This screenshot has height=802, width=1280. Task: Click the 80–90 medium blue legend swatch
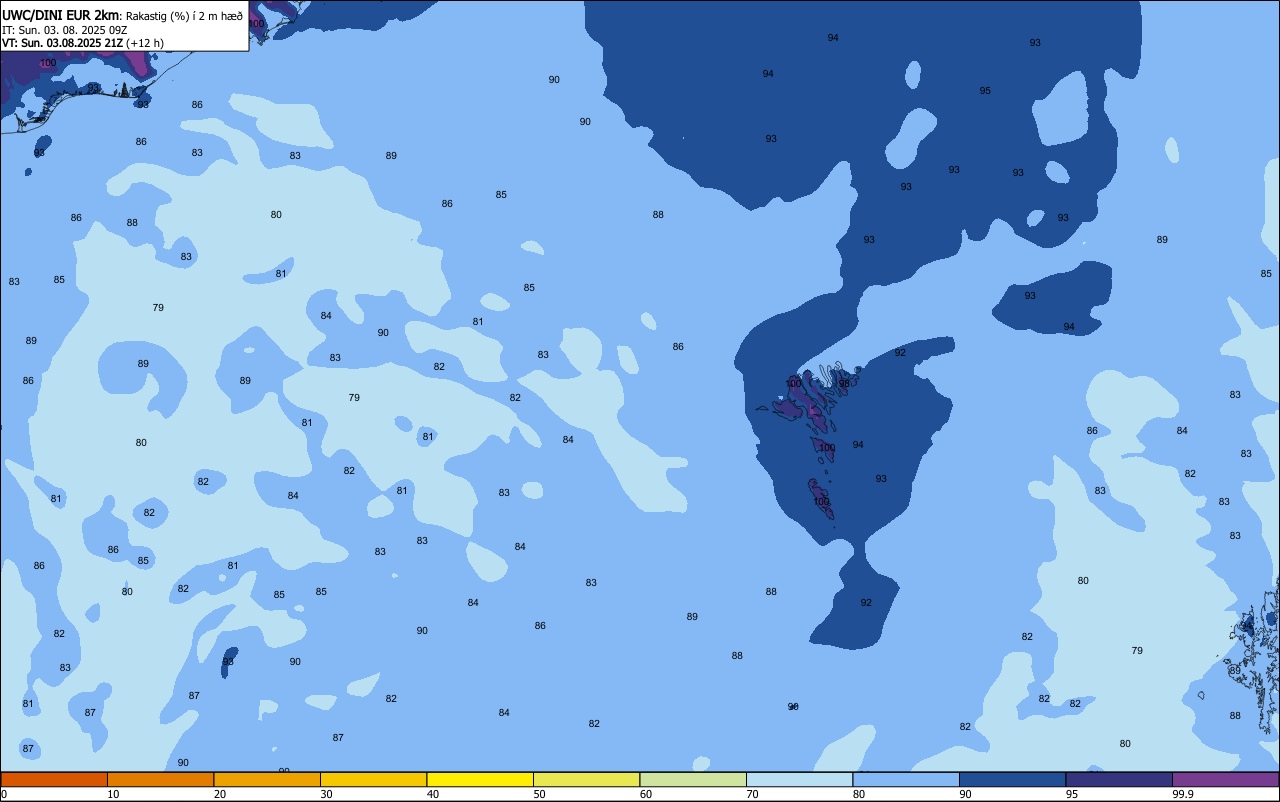coord(906,779)
